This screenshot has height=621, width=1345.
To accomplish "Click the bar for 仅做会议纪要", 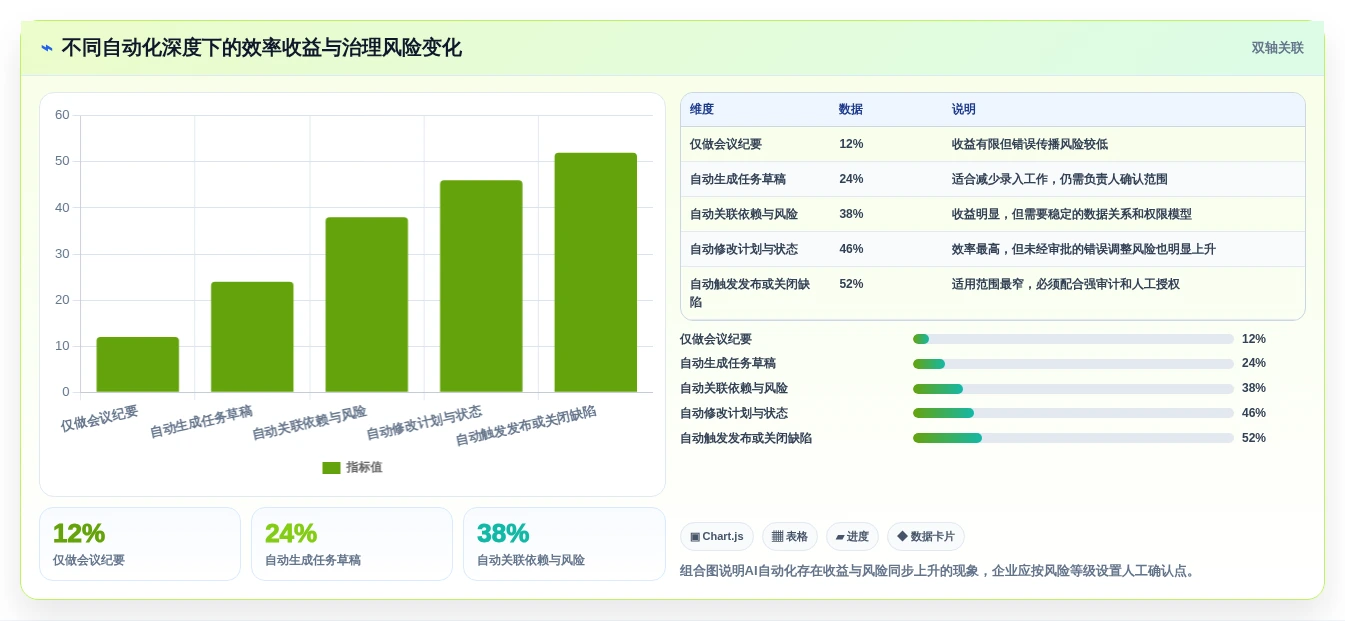I will point(138,364).
